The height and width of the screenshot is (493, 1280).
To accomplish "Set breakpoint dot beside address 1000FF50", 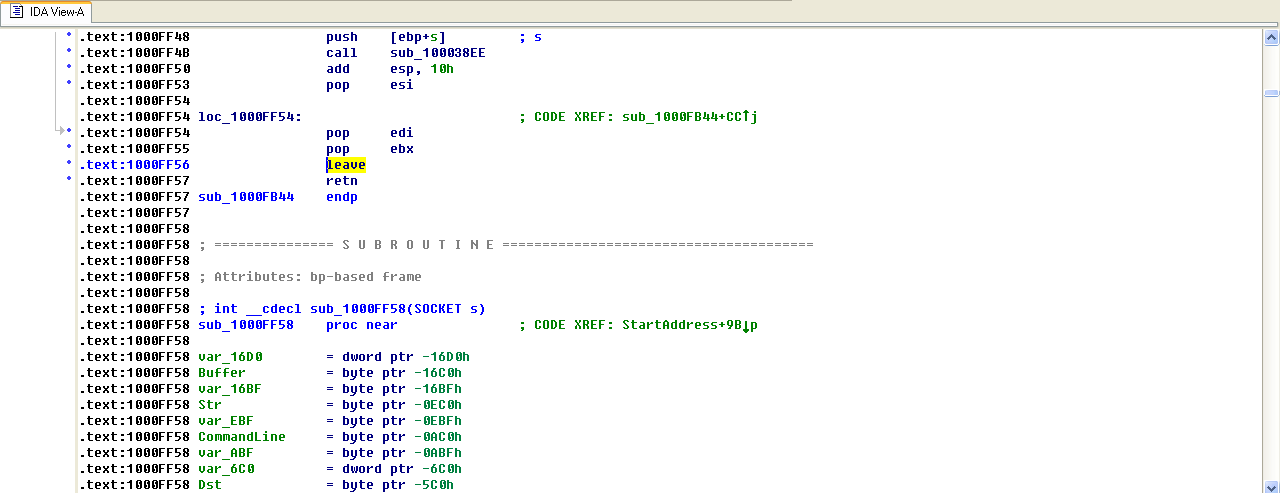I will [69, 69].
